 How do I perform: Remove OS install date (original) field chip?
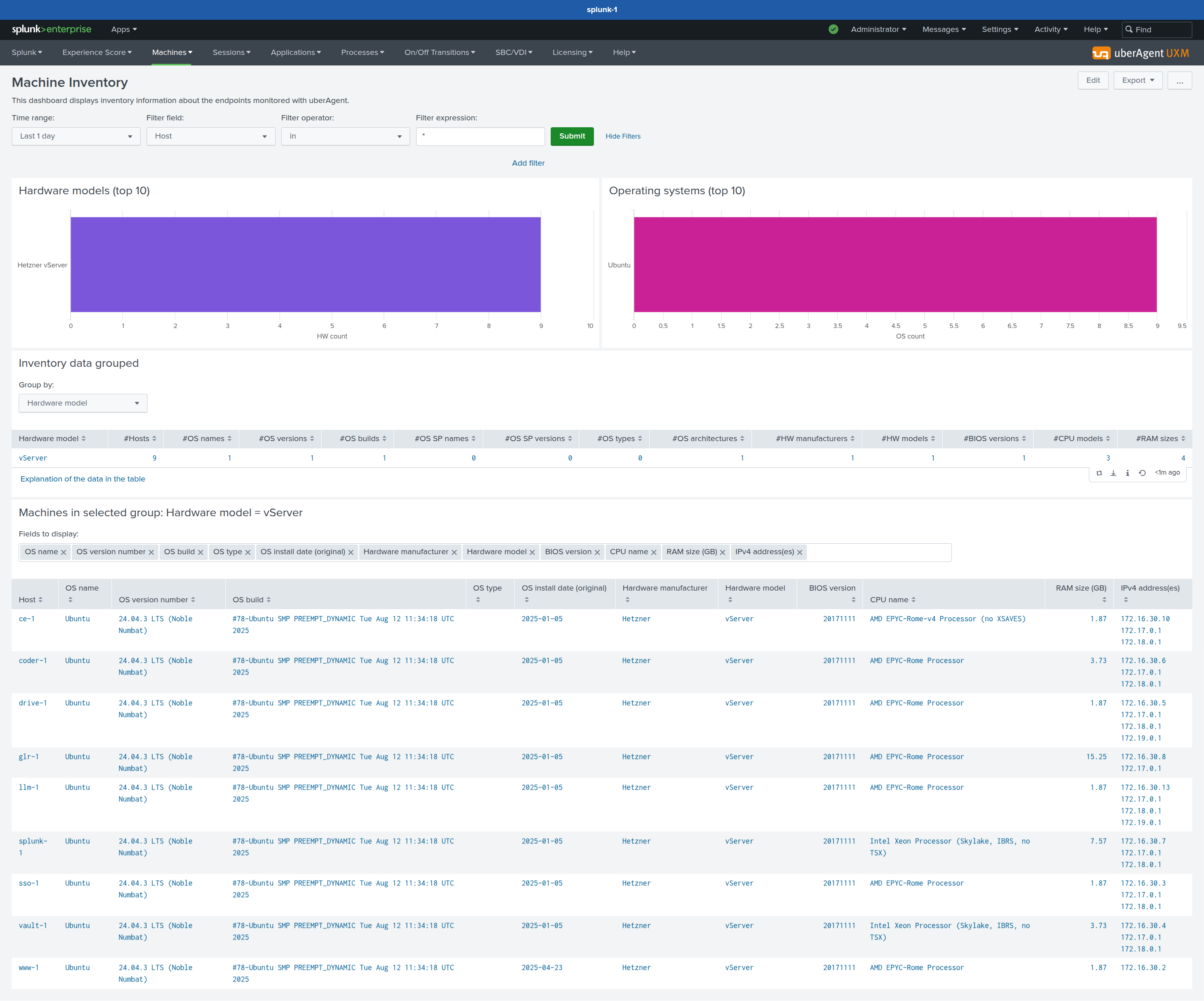pos(351,552)
